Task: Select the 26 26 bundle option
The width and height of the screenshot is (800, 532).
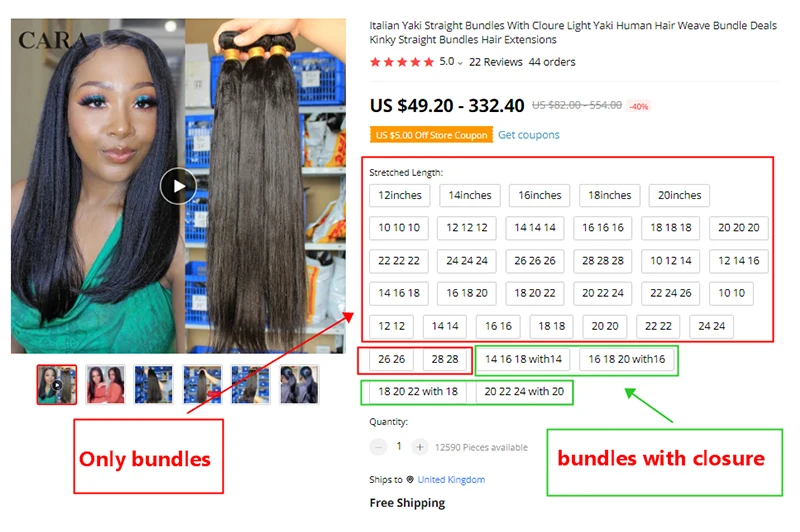Action: (391, 359)
